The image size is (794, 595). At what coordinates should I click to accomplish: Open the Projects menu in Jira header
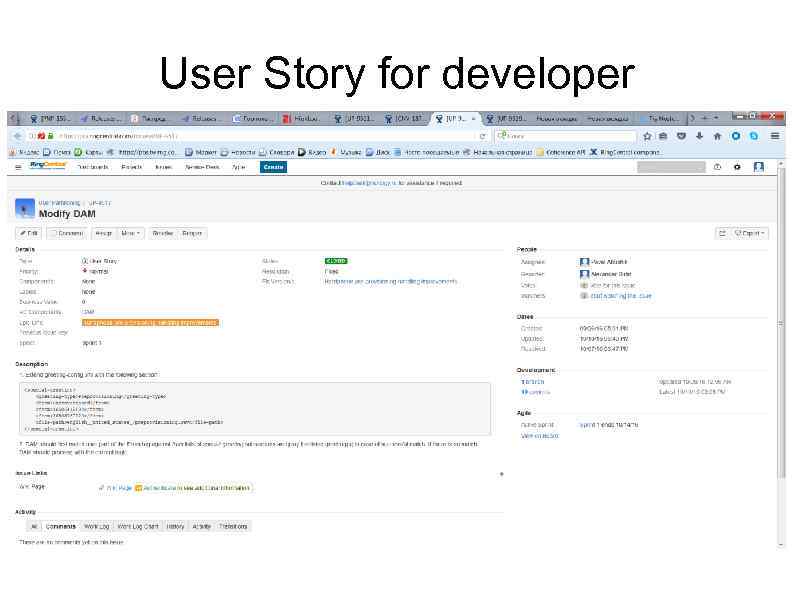coord(132,167)
